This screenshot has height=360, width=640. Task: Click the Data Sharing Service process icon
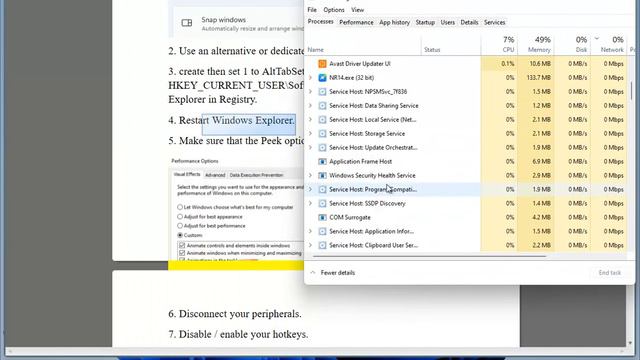322,106
